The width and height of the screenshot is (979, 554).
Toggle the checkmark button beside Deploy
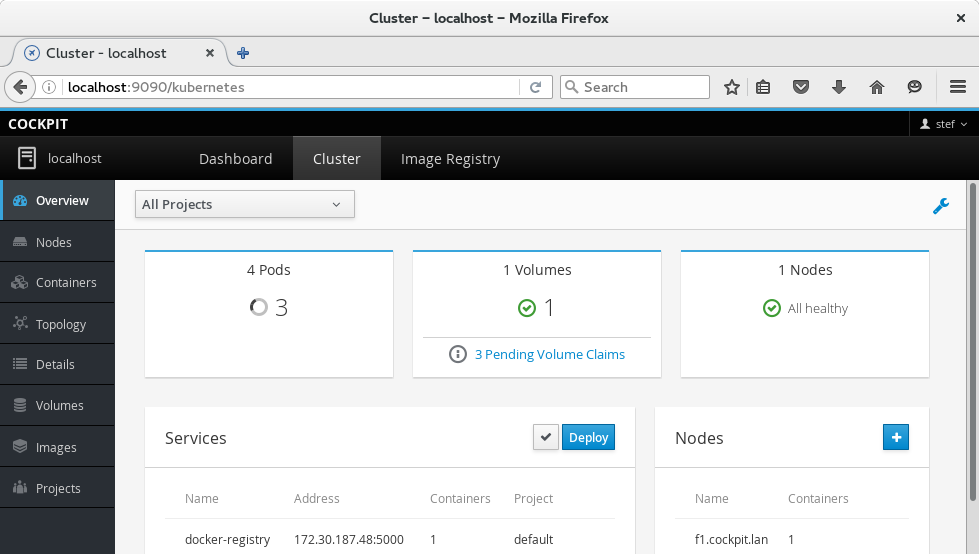[545, 437]
